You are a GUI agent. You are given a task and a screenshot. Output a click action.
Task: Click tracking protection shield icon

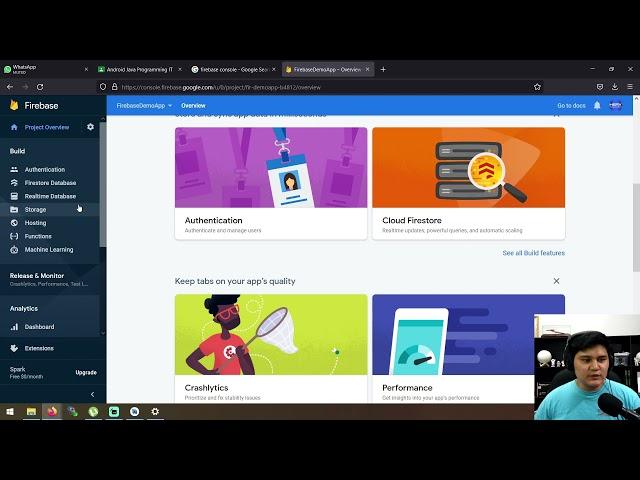(x=103, y=87)
